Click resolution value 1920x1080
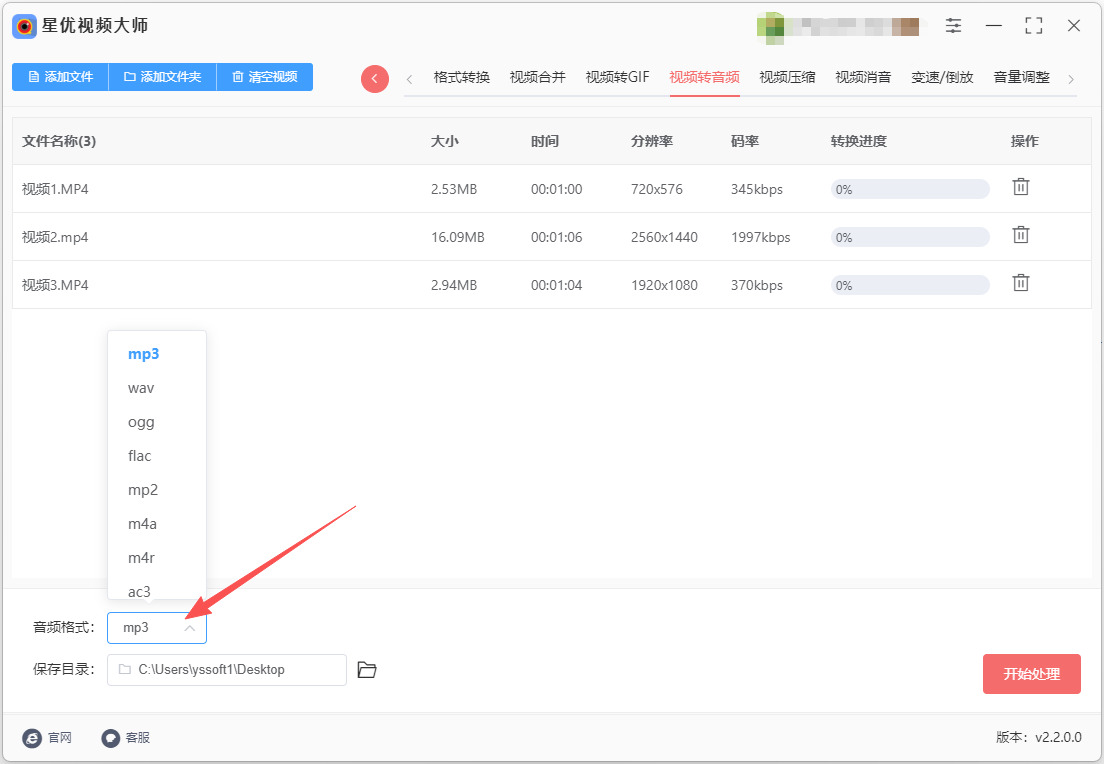 [x=664, y=284]
